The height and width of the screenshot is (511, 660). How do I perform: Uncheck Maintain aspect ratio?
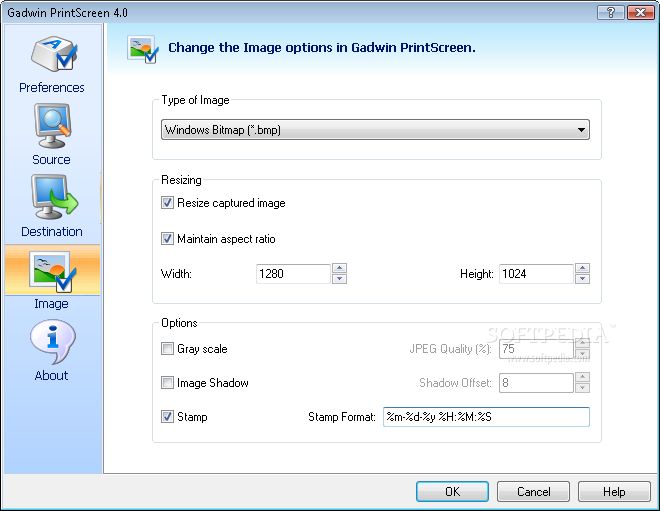pyautogui.click(x=167, y=239)
